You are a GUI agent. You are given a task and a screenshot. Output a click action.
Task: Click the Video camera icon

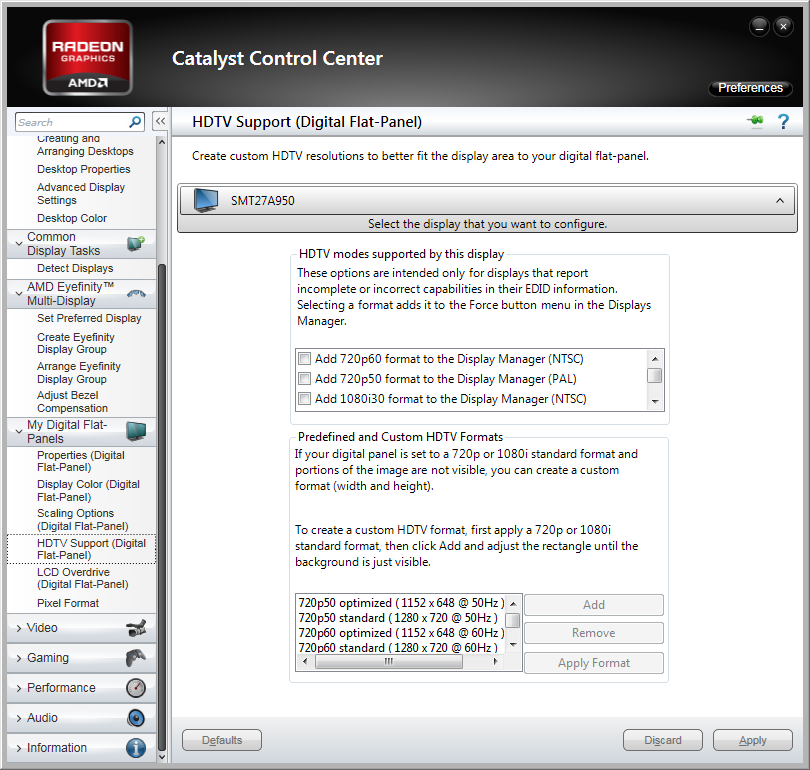(x=136, y=628)
